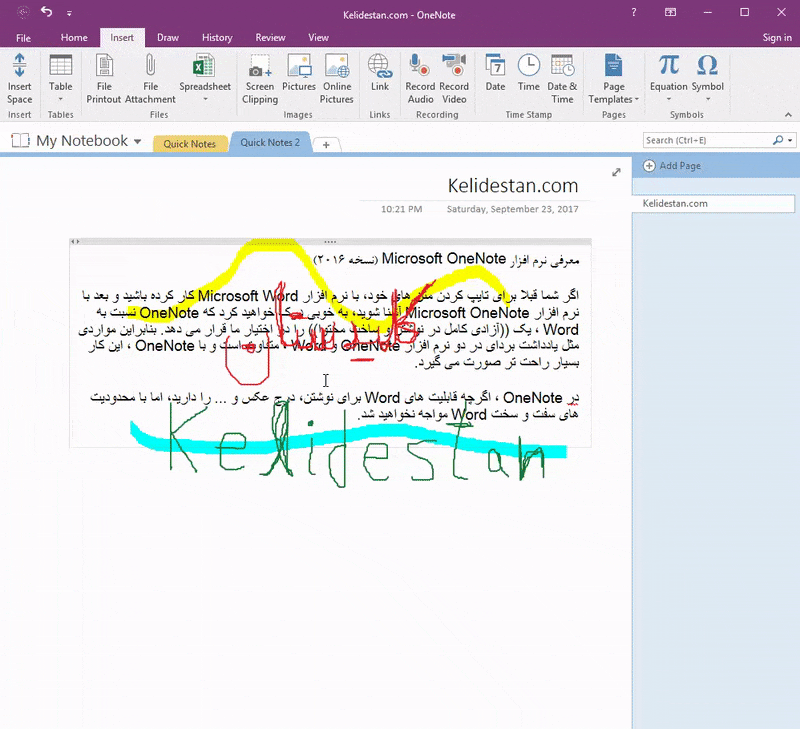
Task: Insert Pictures from the computer
Action: 299,74
